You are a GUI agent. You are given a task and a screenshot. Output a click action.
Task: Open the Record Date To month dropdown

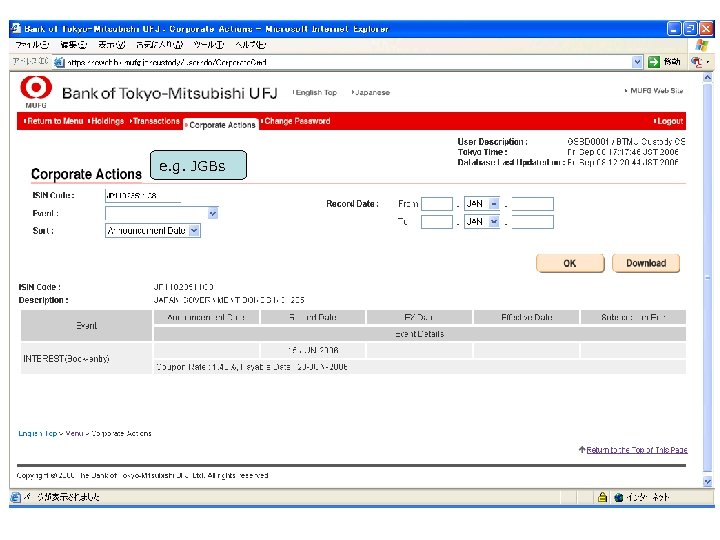(x=494, y=222)
